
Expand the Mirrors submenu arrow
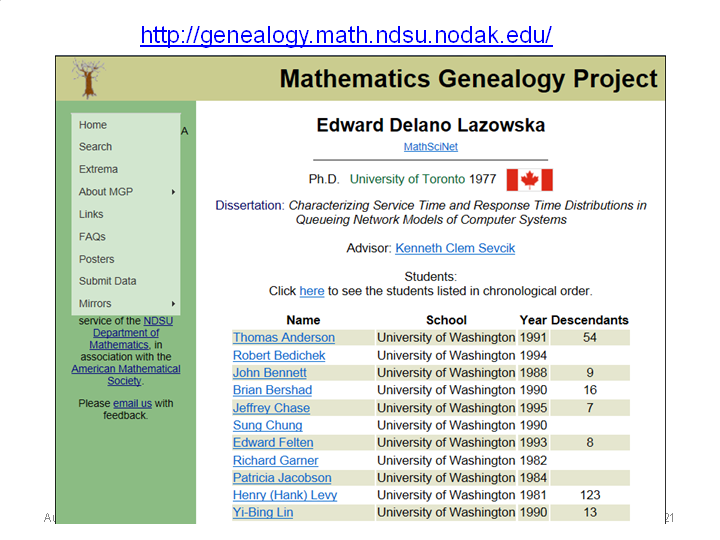tap(173, 304)
